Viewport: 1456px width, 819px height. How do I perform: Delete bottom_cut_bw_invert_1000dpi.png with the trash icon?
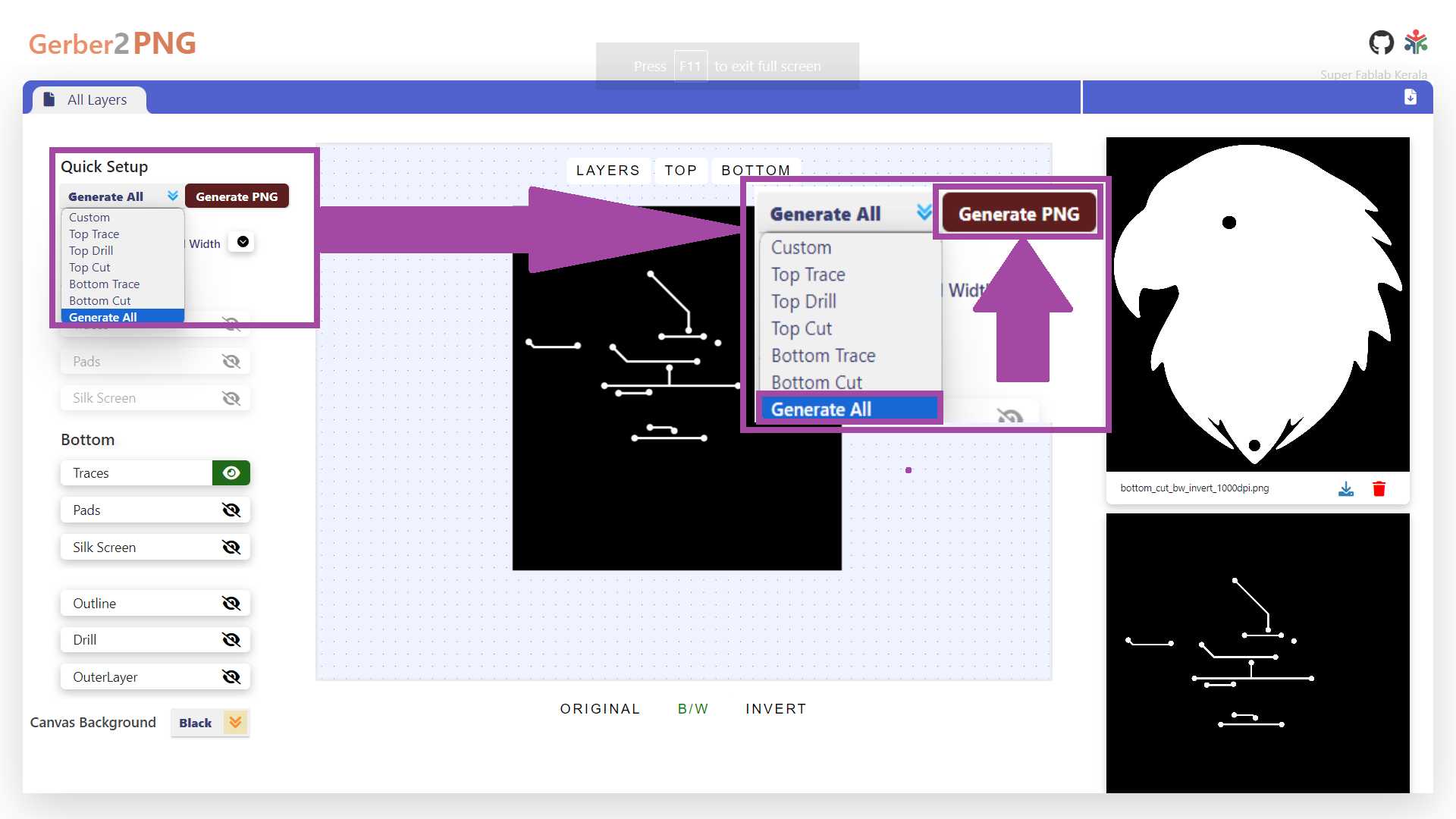point(1379,489)
